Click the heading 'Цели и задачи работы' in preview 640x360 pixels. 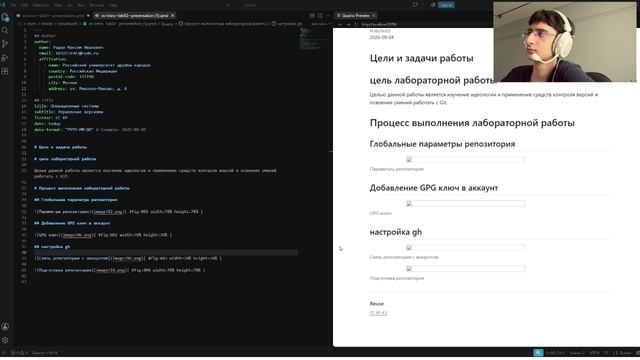point(421,58)
